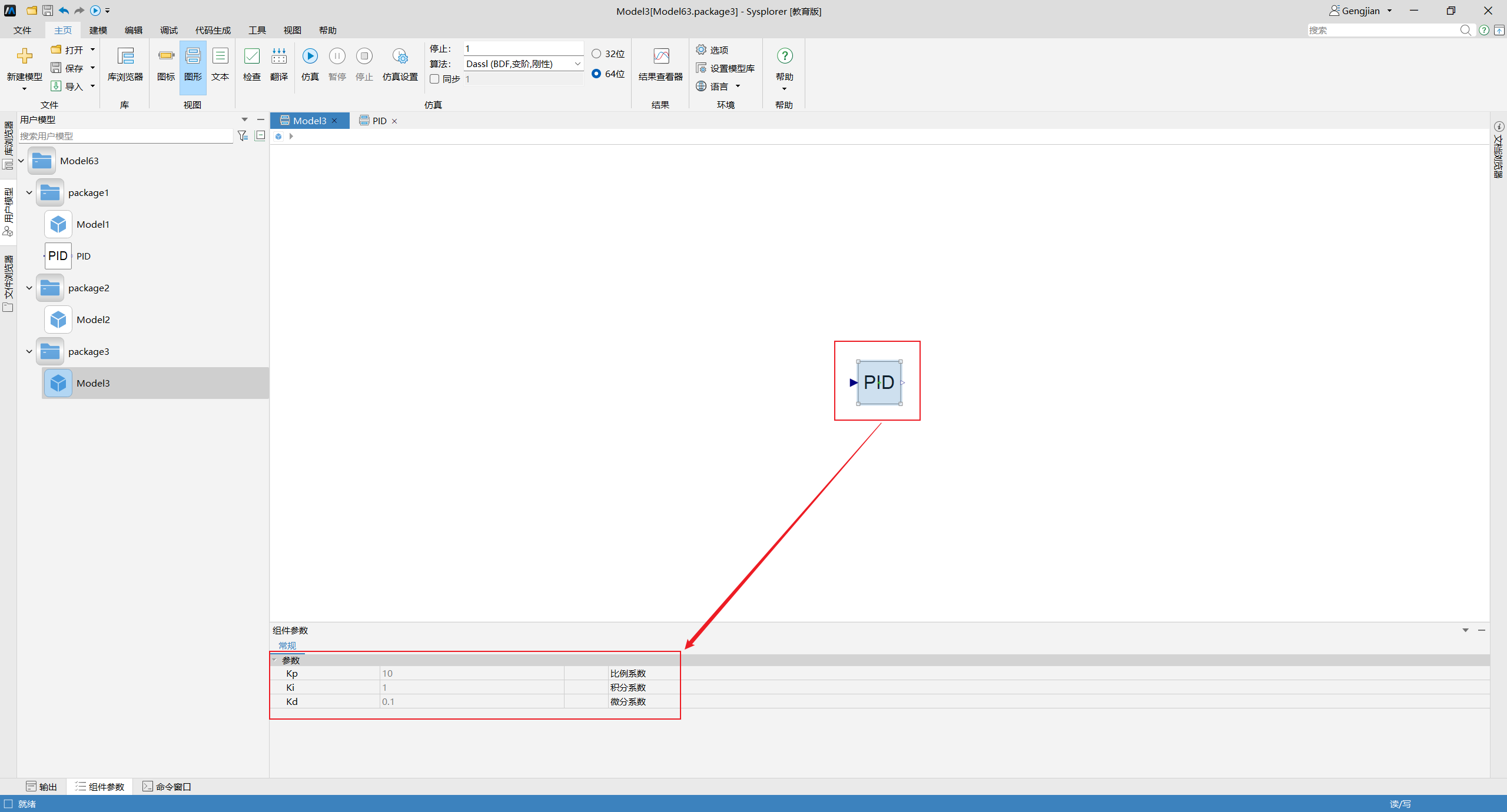
Task: Collapse the package2 tree node
Action: [x=29, y=288]
